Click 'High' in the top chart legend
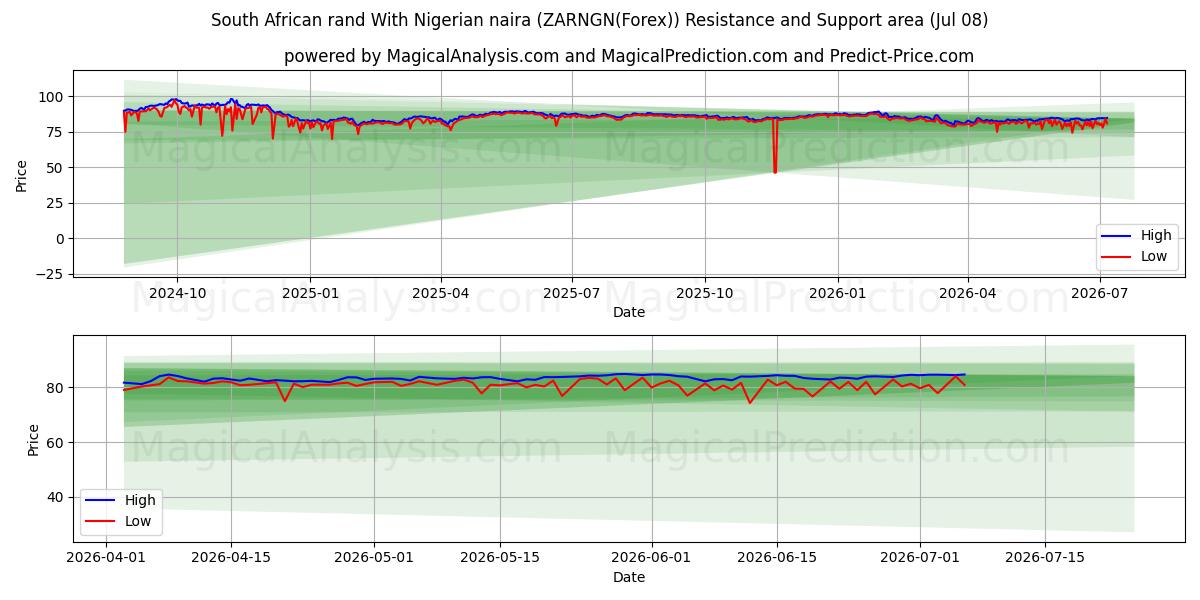The image size is (1200, 600). coord(1156,236)
